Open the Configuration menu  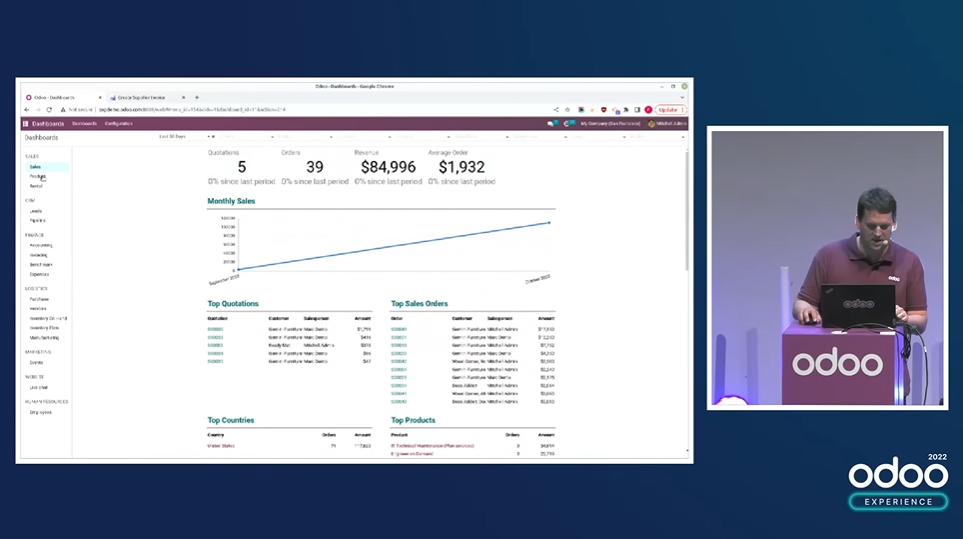click(119, 123)
